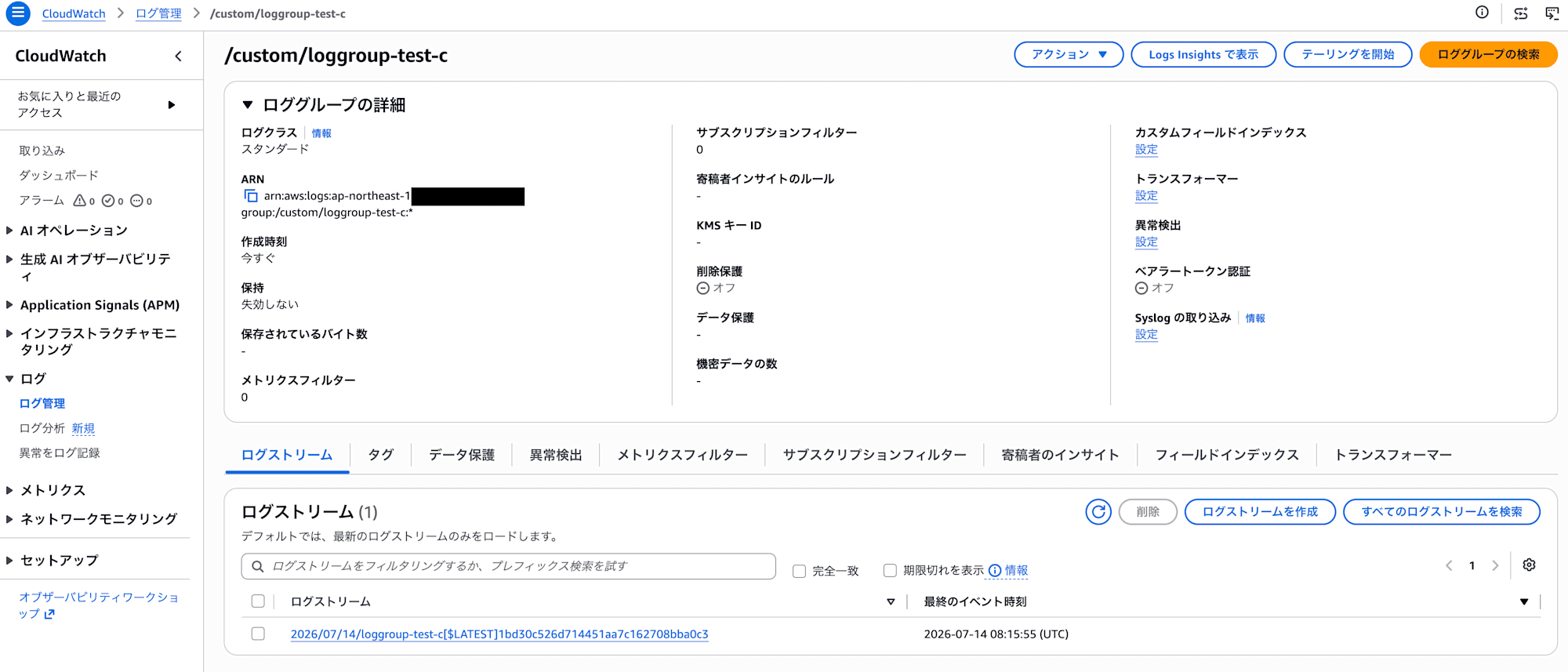Open the feedback monitor icon at top right
The image size is (1568, 672).
click(1552, 13)
